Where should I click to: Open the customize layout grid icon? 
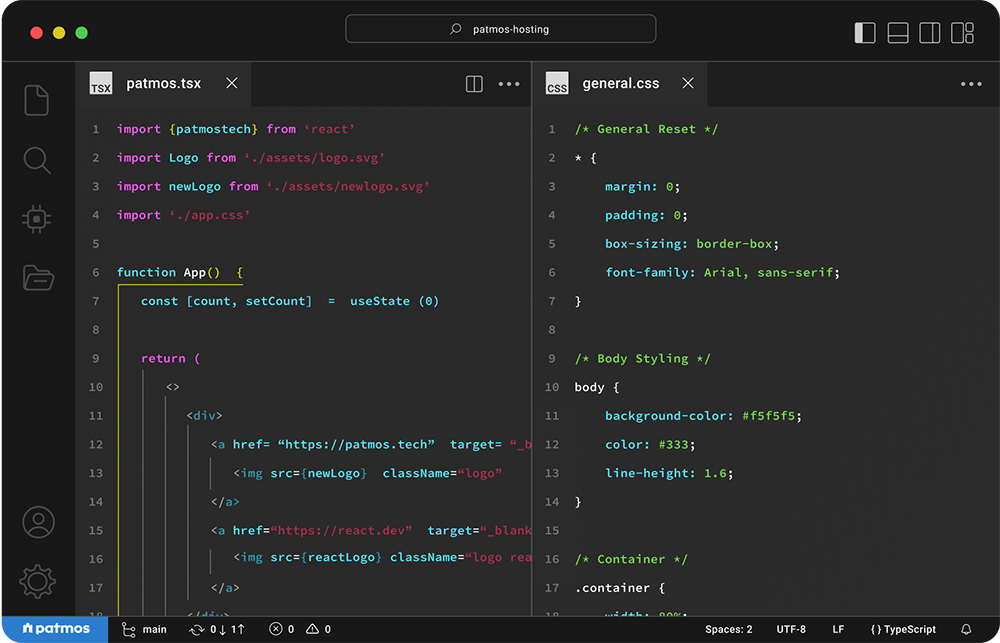(962, 33)
